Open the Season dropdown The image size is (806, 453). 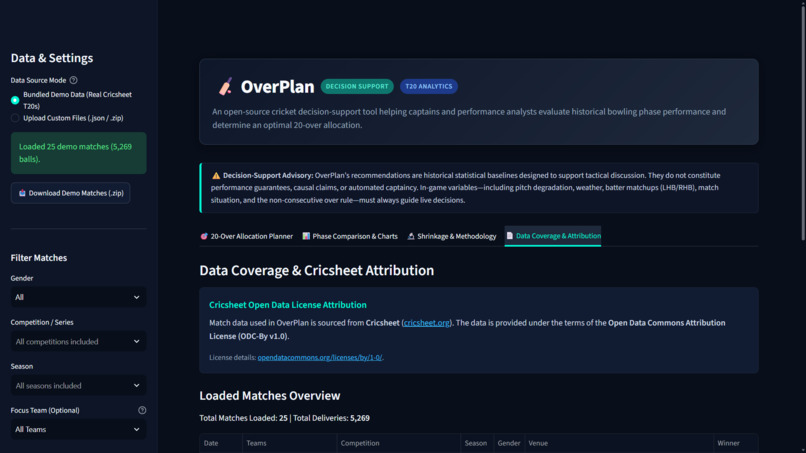point(78,386)
